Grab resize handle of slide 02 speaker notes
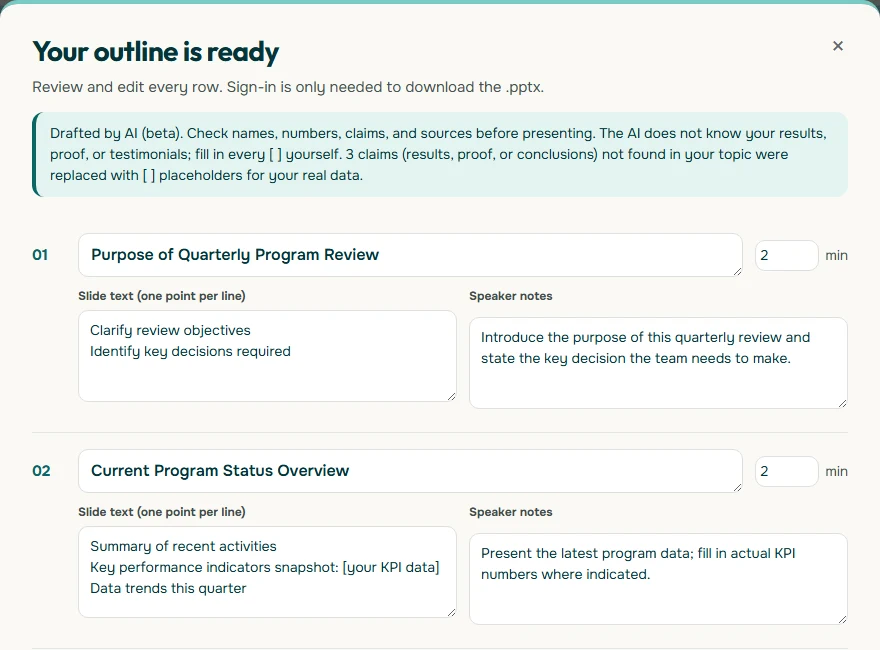Screen dimensions: 880x650 (x=842, y=619)
